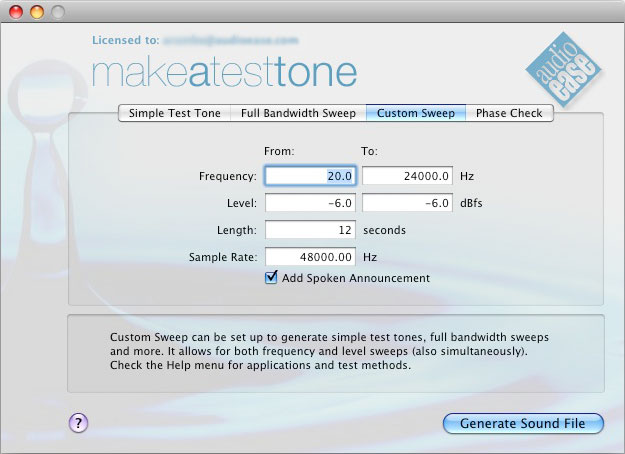Screen dimensions: 625x454
Task: Click the Generate Sound File button
Action: pyautogui.click(x=523, y=423)
